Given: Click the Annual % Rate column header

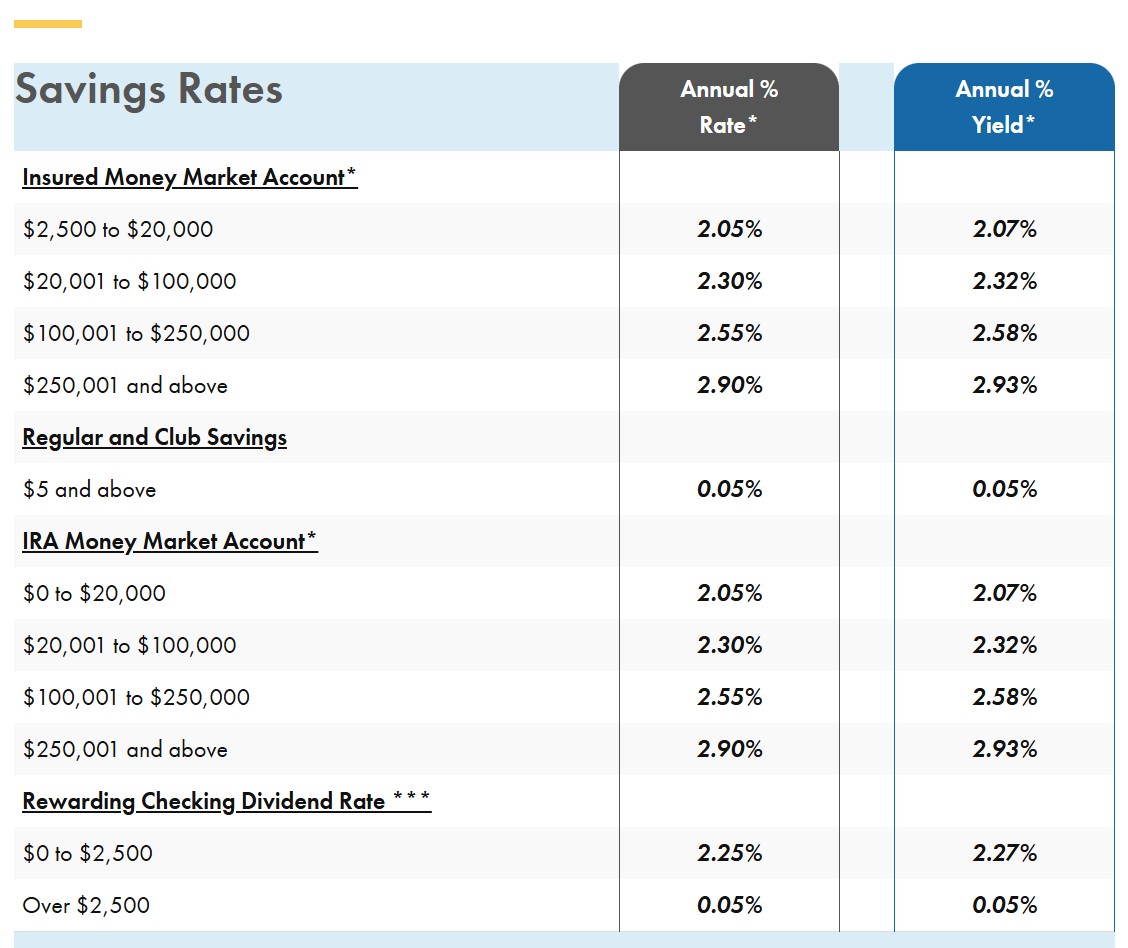Looking at the screenshot, I should coord(729,107).
